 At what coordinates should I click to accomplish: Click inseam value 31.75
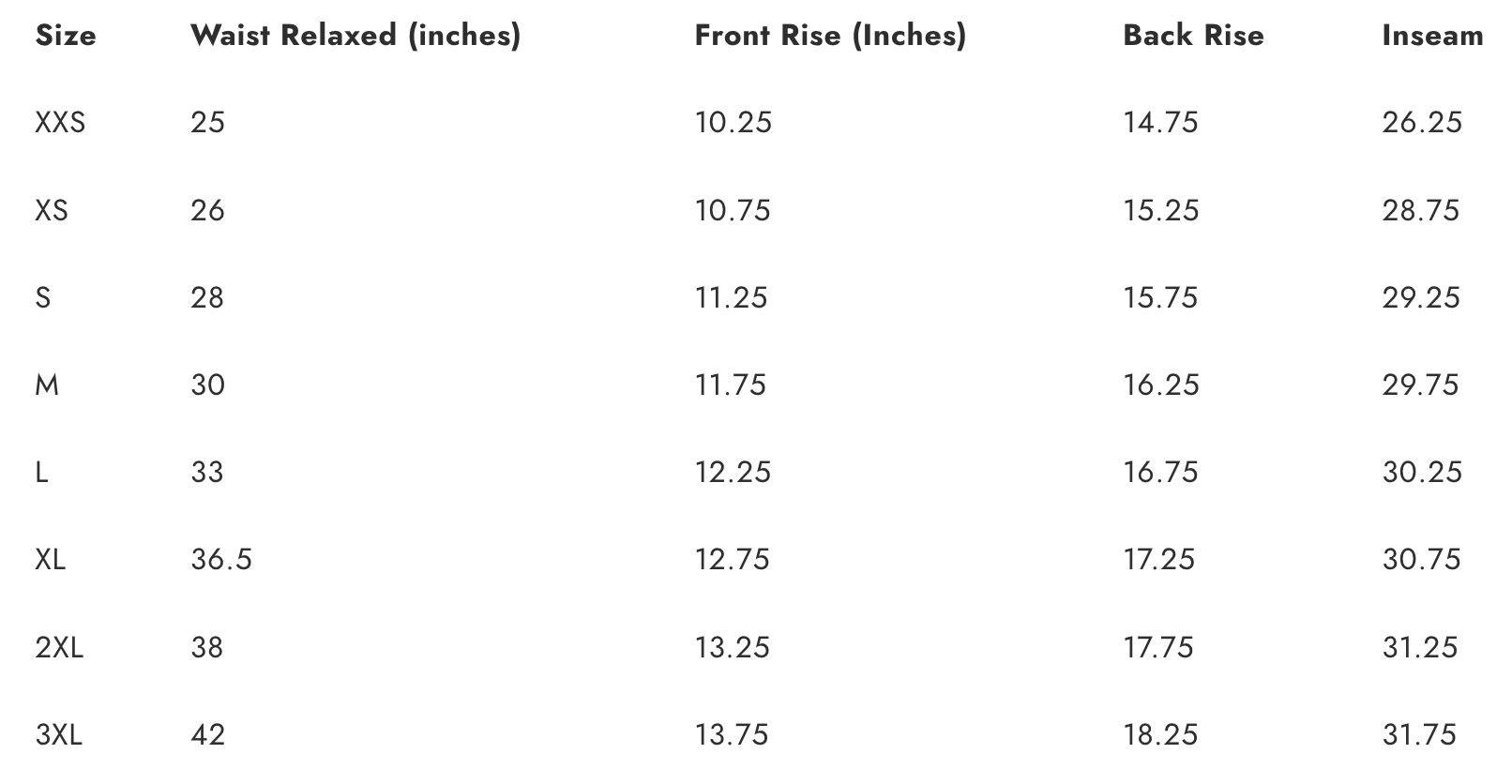1418,734
